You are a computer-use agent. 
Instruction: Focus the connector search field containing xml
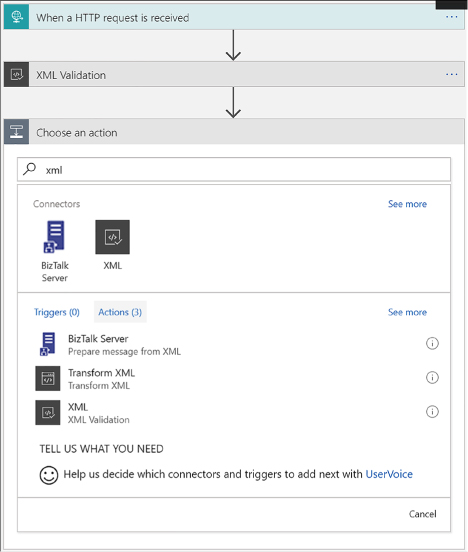pyautogui.click(x=234, y=170)
